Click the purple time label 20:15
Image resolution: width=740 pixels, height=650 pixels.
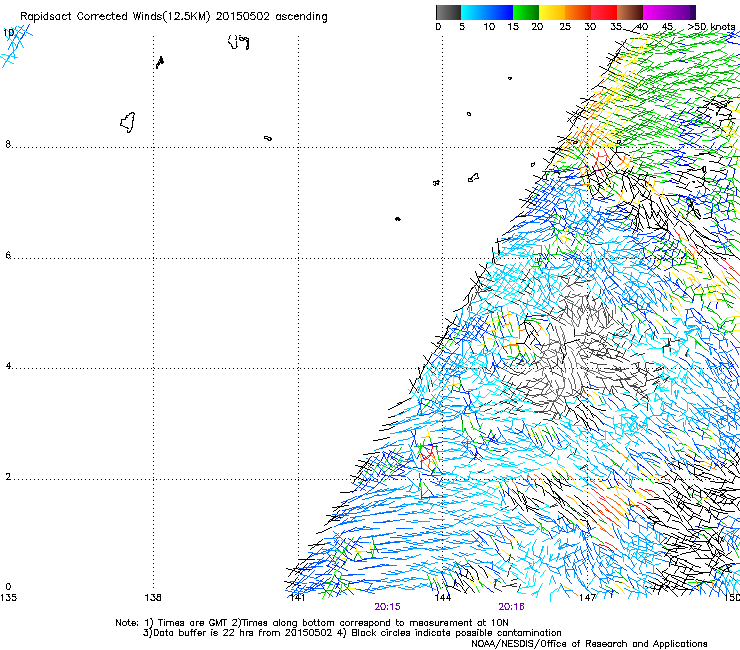click(387, 607)
